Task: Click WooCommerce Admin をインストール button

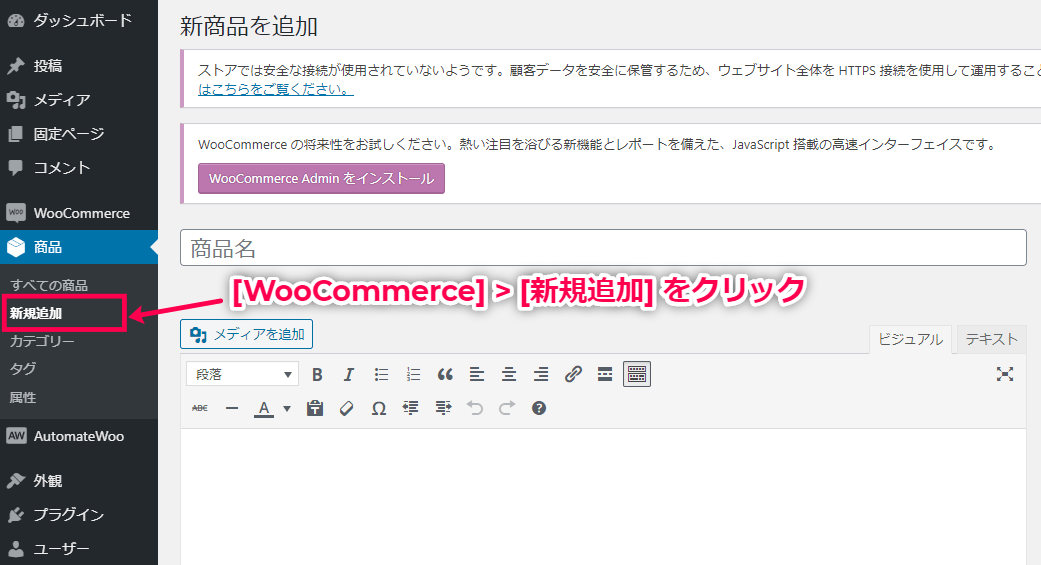Action: click(x=321, y=179)
